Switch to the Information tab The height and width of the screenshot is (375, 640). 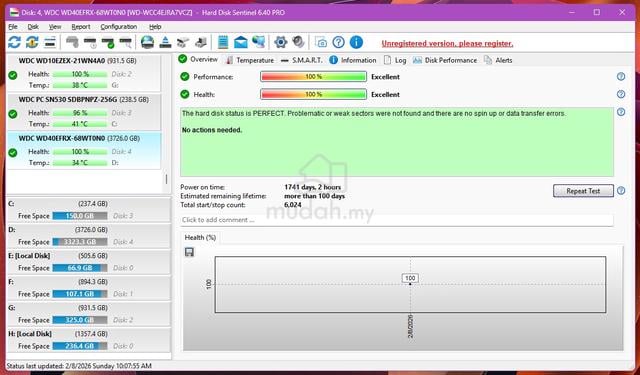353,60
